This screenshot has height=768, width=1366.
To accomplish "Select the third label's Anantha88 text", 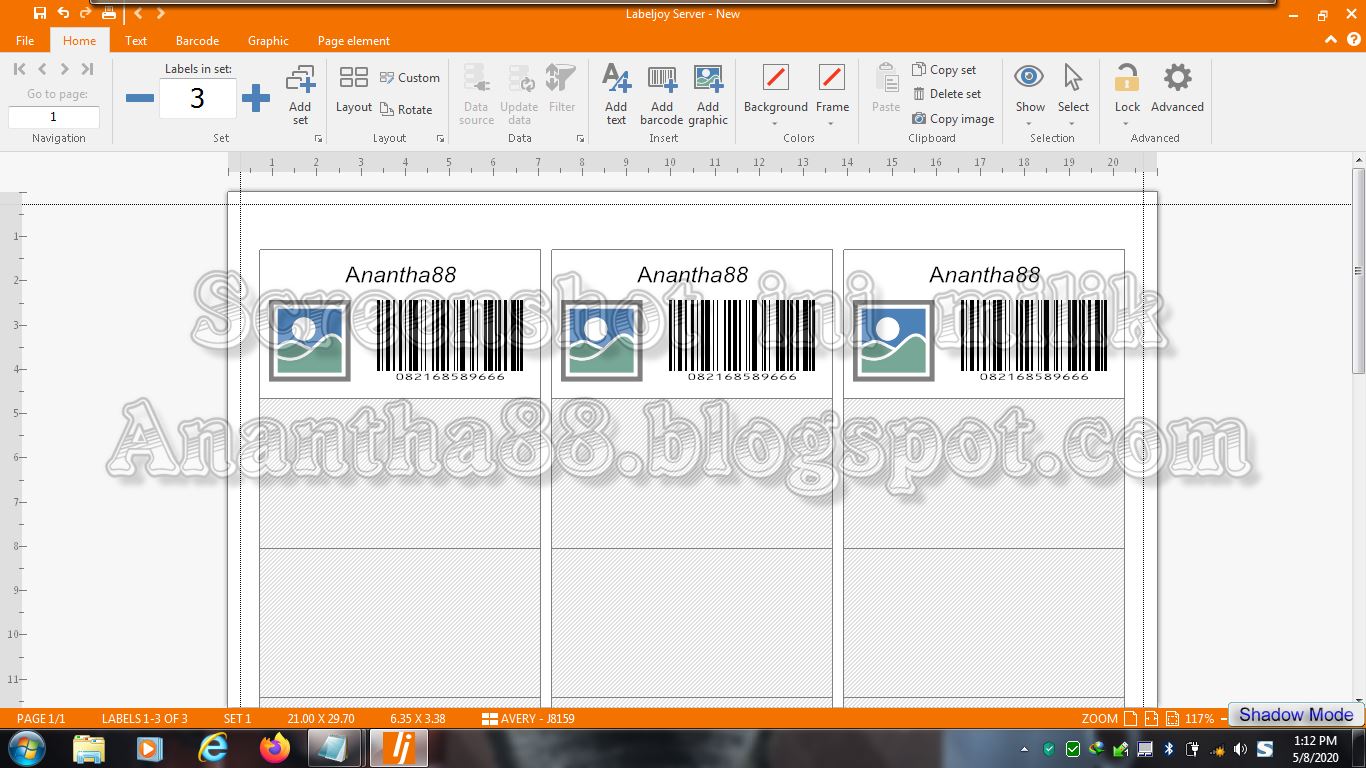I will pyautogui.click(x=984, y=274).
